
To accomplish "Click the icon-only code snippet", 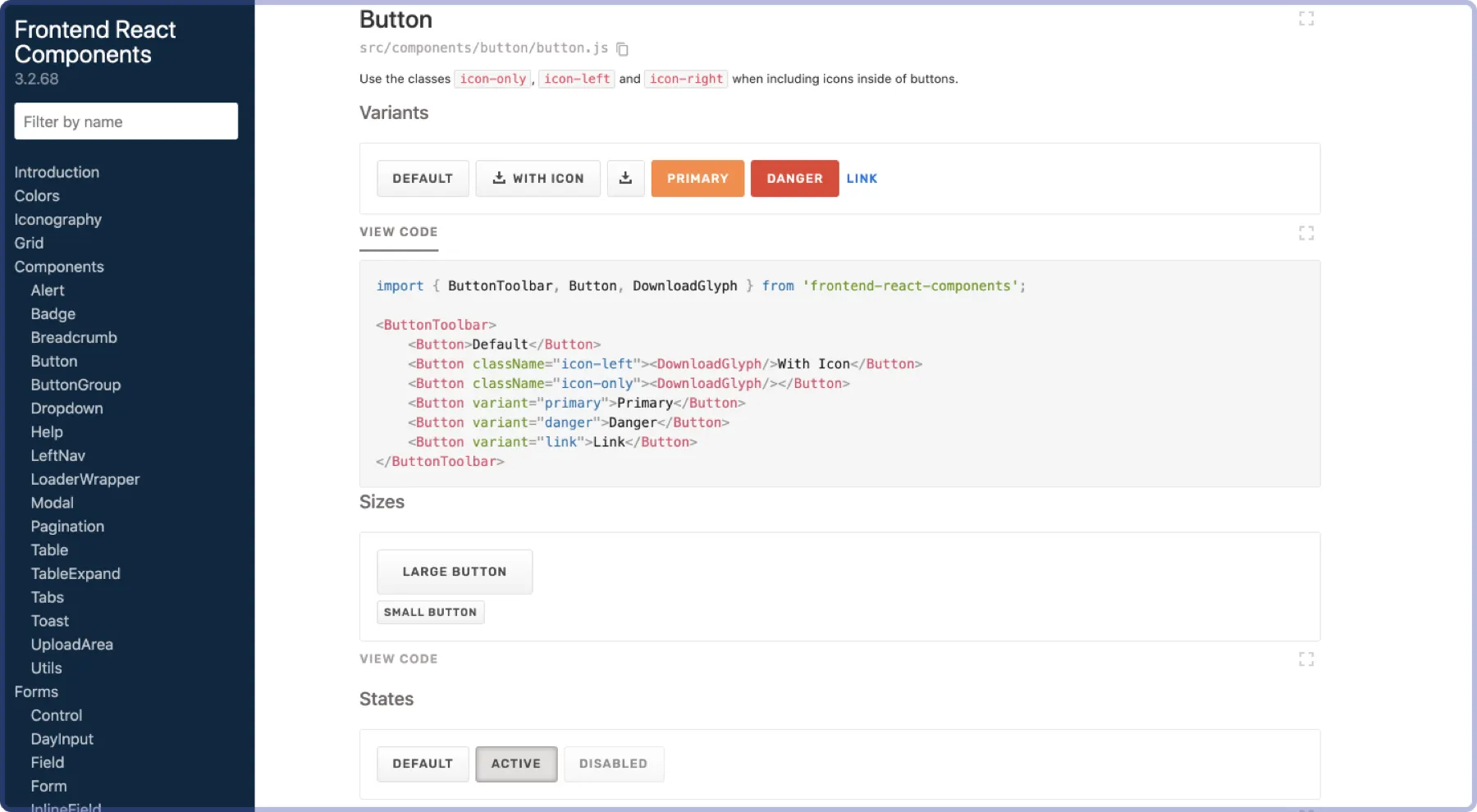I will point(492,79).
